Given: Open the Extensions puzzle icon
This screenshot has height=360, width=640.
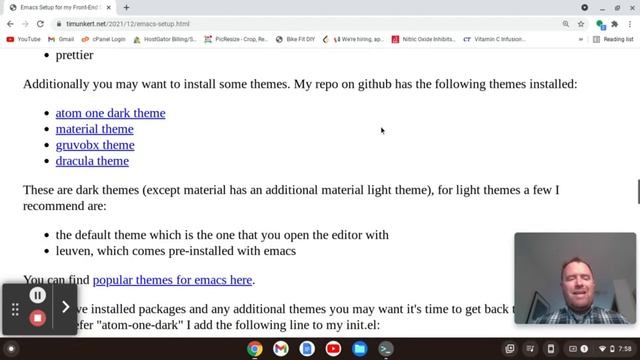Looking at the screenshot, I should pyautogui.click(x=614, y=24).
